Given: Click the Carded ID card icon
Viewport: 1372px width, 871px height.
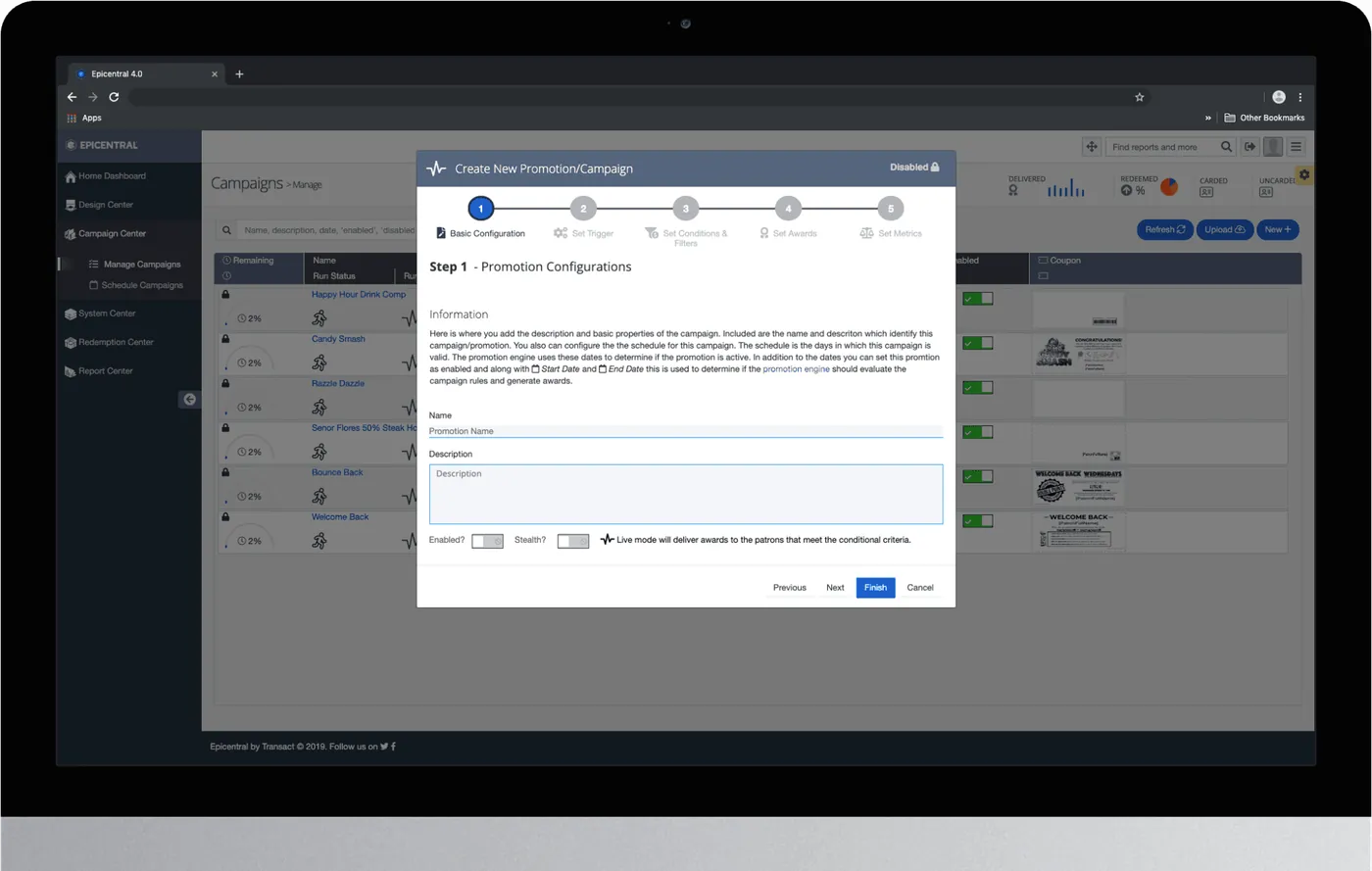Looking at the screenshot, I should 1206,192.
